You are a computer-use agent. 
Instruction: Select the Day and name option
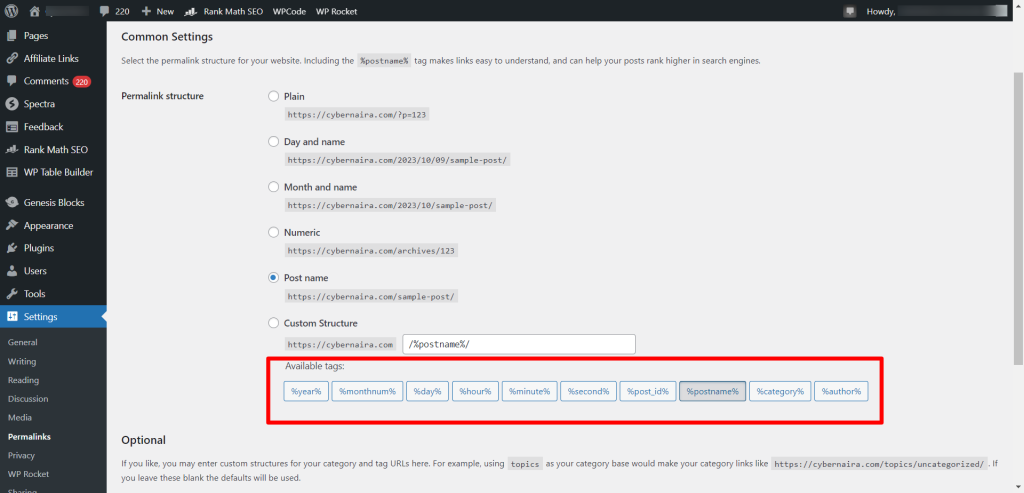(274, 142)
